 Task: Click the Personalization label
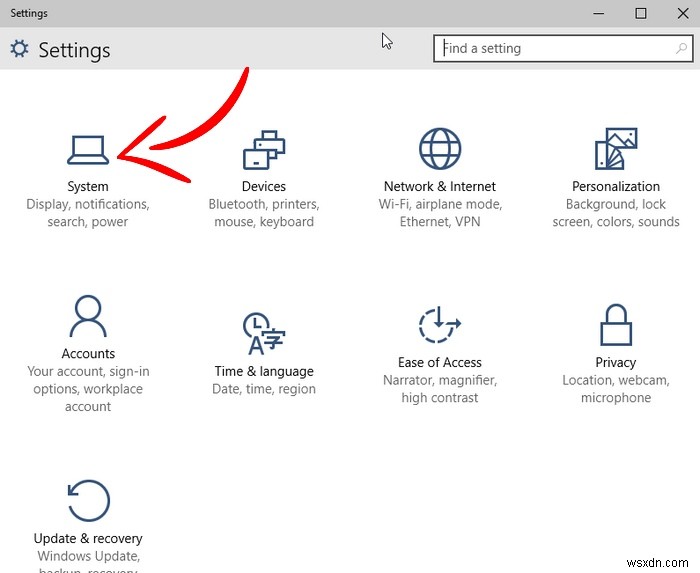coord(616,186)
